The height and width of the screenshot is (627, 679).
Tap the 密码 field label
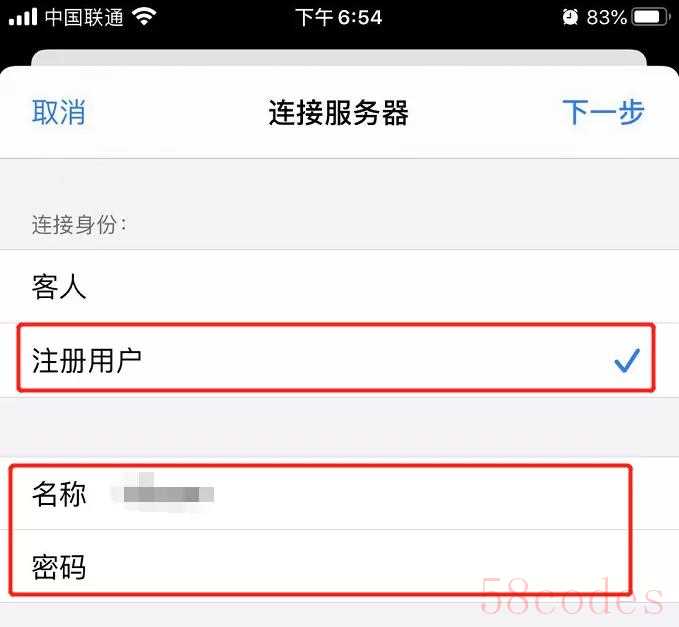(x=59, y=567)
